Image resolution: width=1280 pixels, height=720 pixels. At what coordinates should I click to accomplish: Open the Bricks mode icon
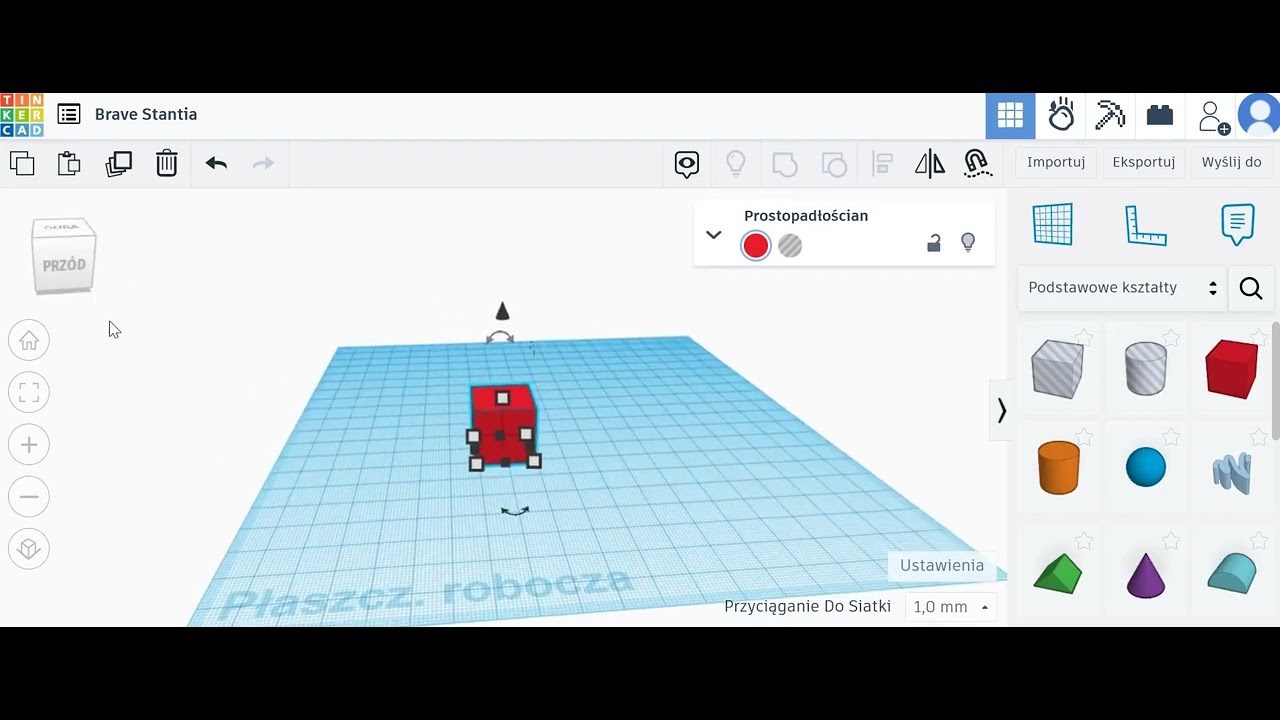[x=1160, y=115]
